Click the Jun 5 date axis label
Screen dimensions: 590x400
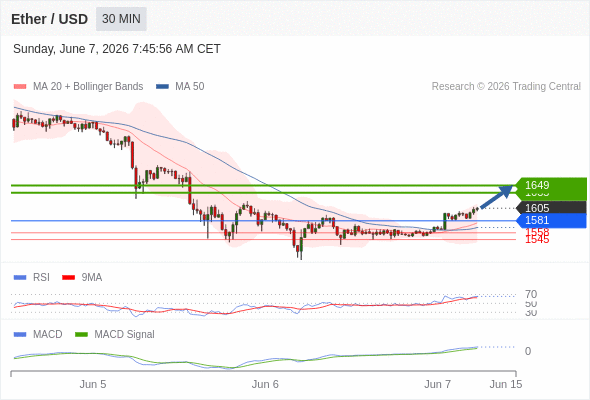[x=93, y=384]
